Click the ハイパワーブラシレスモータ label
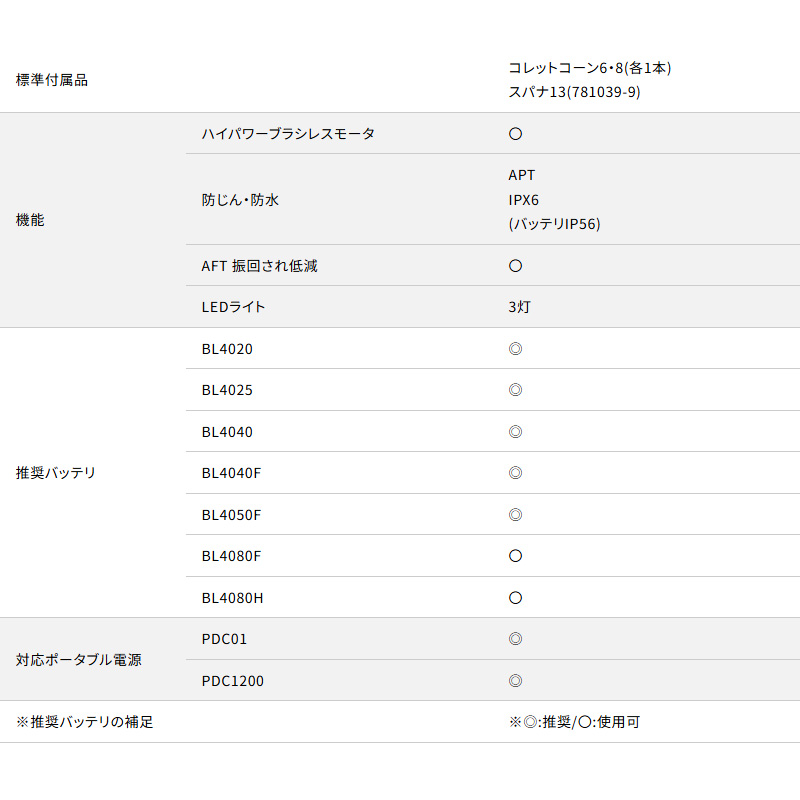 click(288, 134)
